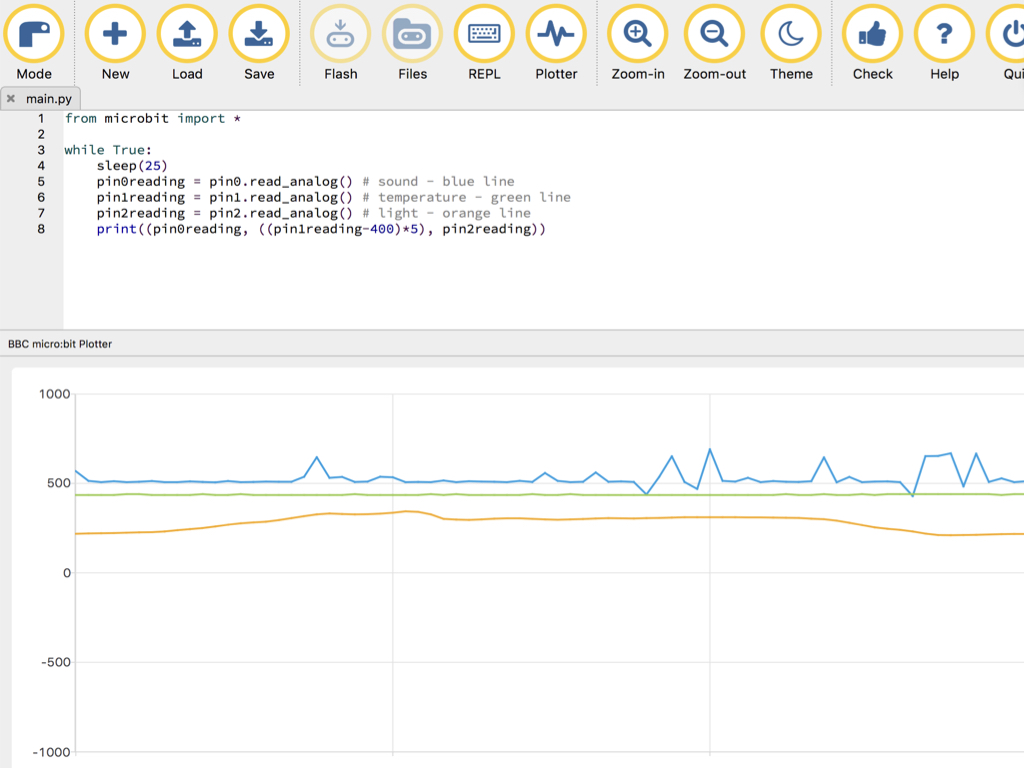Screen dimensions: 1024x768
Task: Click the 'BBC micro:bit Plotter' pane title
Action: point(59,344)
